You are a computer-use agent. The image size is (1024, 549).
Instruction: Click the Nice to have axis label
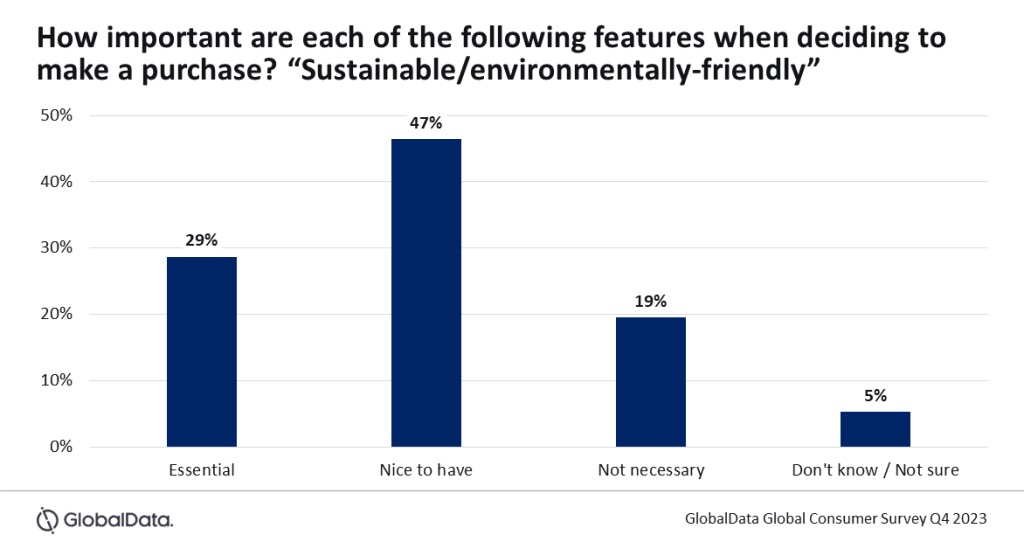pyautogui.click(x=426, y=469)
